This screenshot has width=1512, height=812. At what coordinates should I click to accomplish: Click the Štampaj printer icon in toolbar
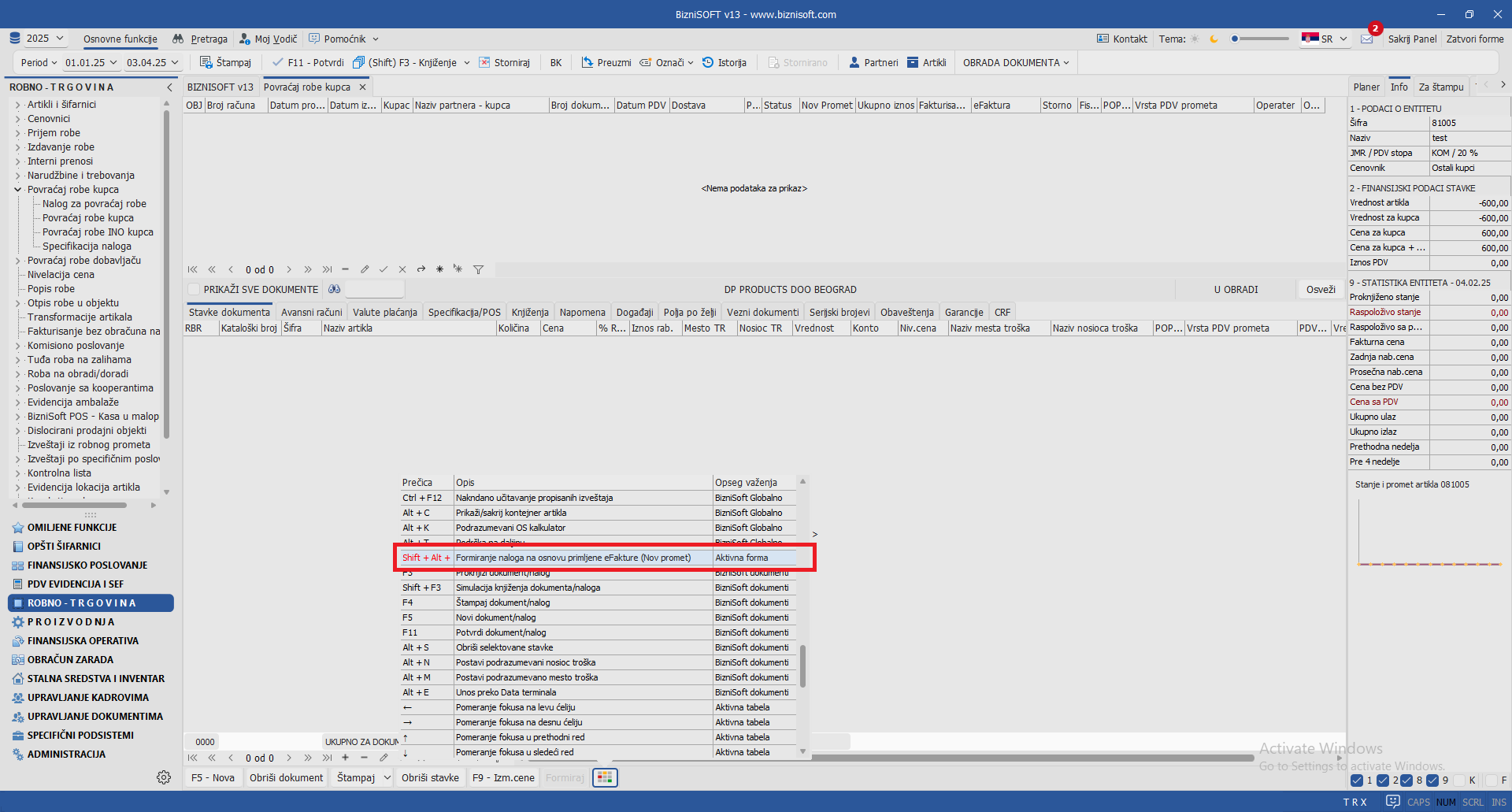click(x=206, y=62)
